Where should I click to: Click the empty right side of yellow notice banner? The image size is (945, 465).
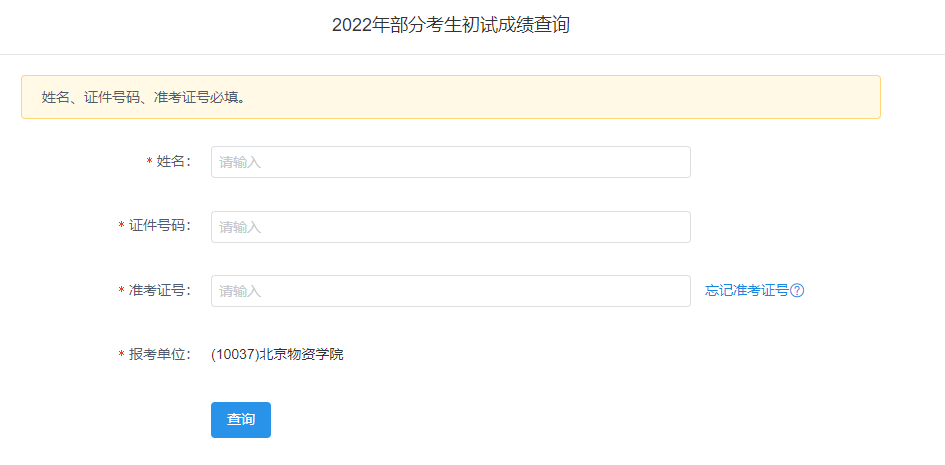[700, 97]
